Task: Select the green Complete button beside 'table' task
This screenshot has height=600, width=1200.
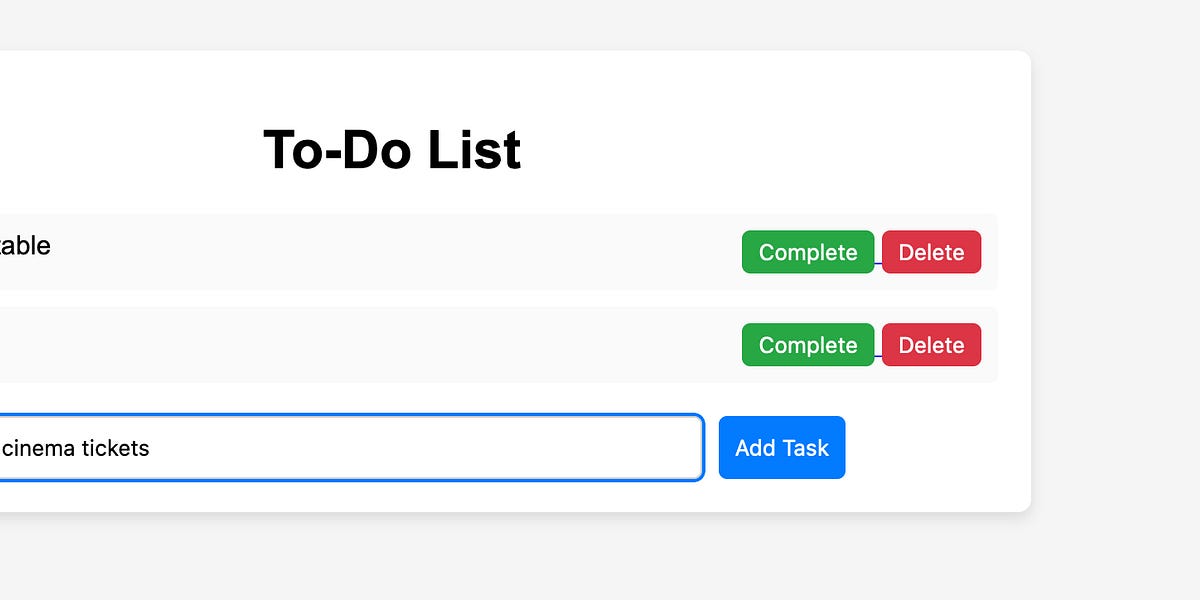Action: [808, 252]
